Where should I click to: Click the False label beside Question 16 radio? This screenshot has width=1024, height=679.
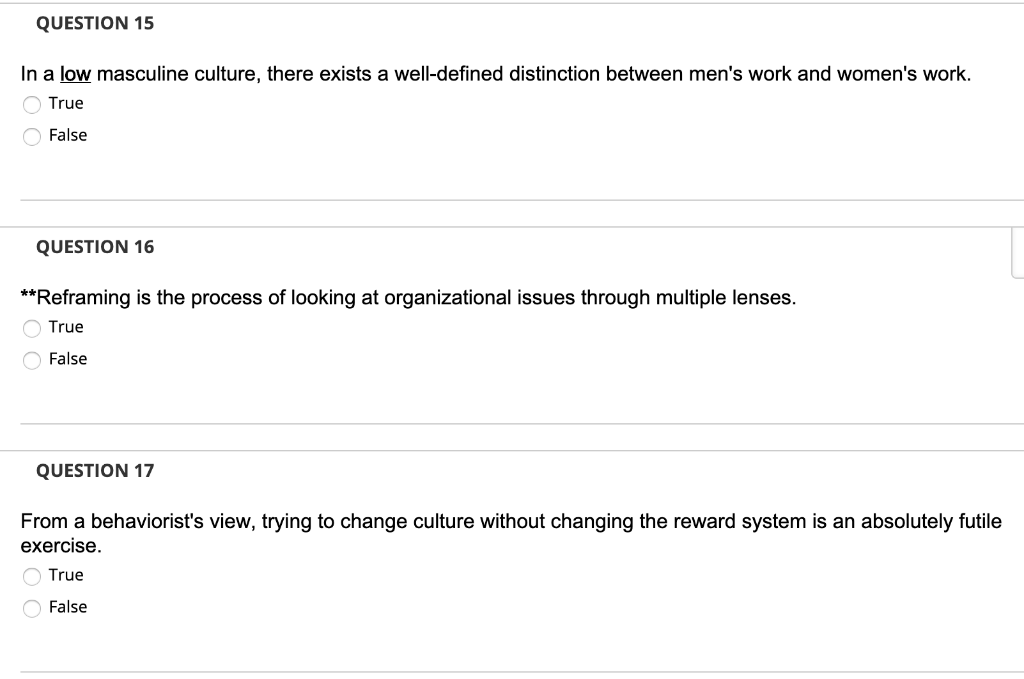(66, 358)
